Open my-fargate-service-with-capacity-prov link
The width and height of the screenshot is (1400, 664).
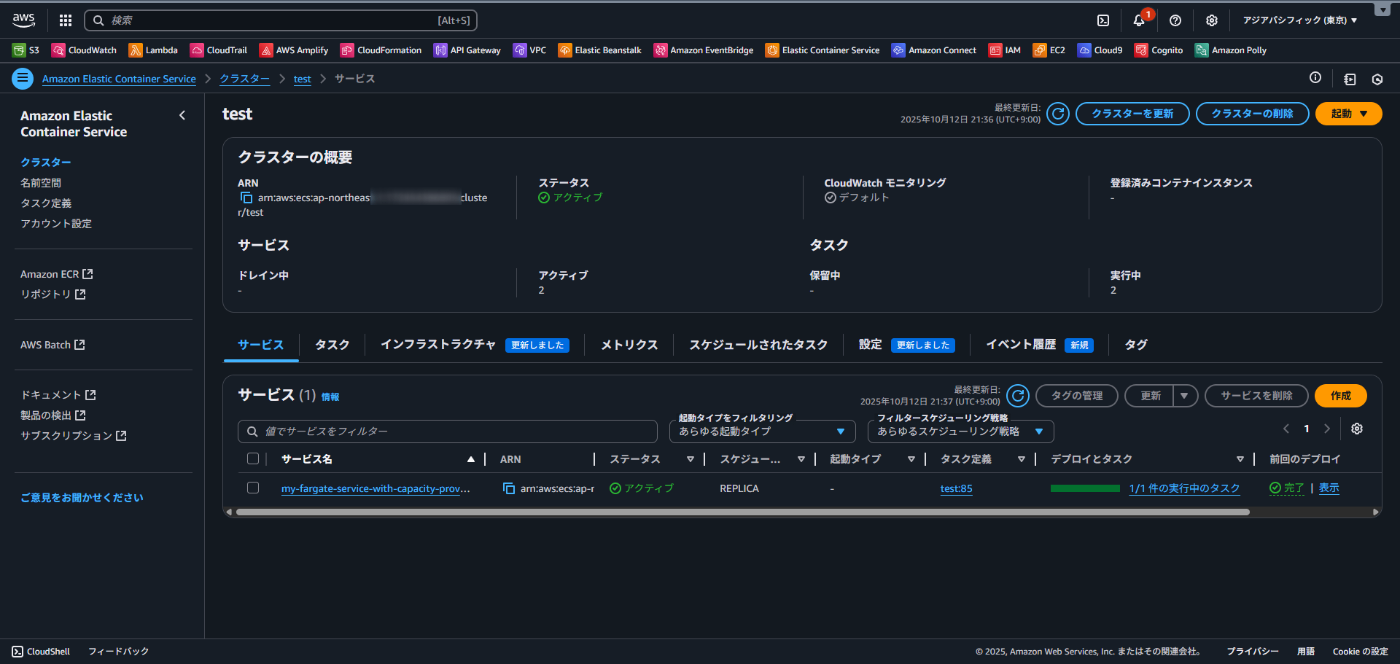coord(375,488)
